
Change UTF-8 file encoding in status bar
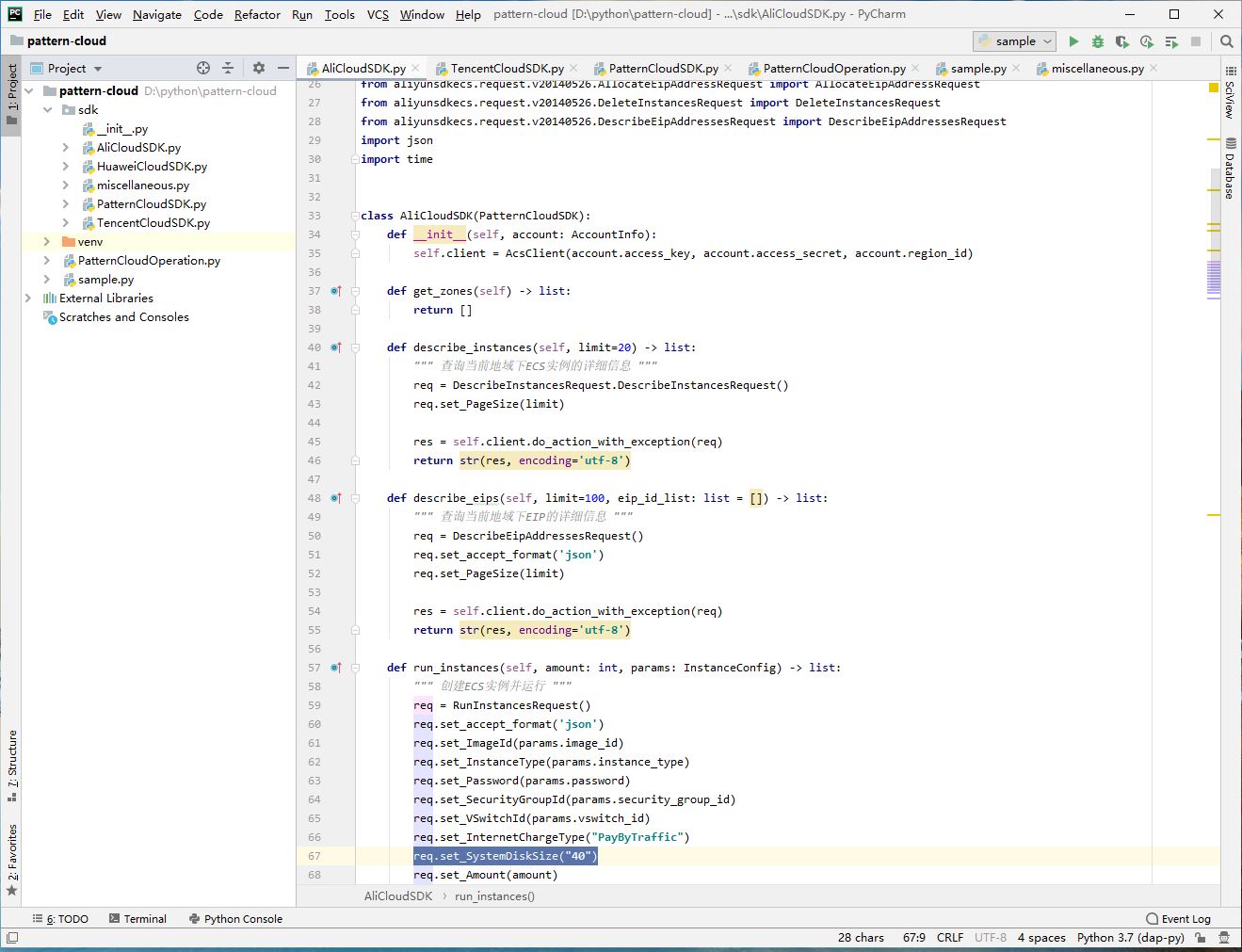991,937
